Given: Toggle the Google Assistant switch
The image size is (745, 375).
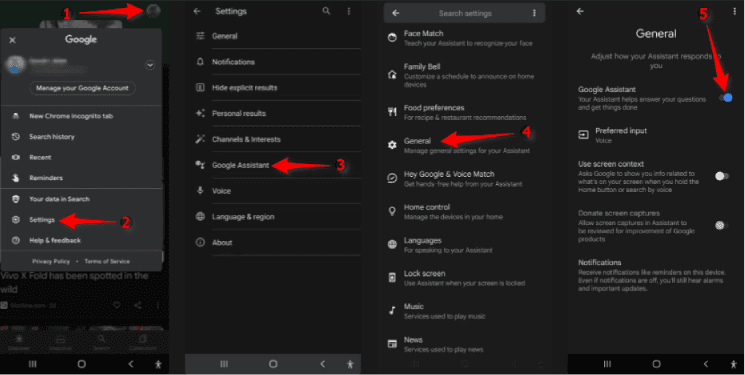Looking at the screenshot, I should pos(725,97).
